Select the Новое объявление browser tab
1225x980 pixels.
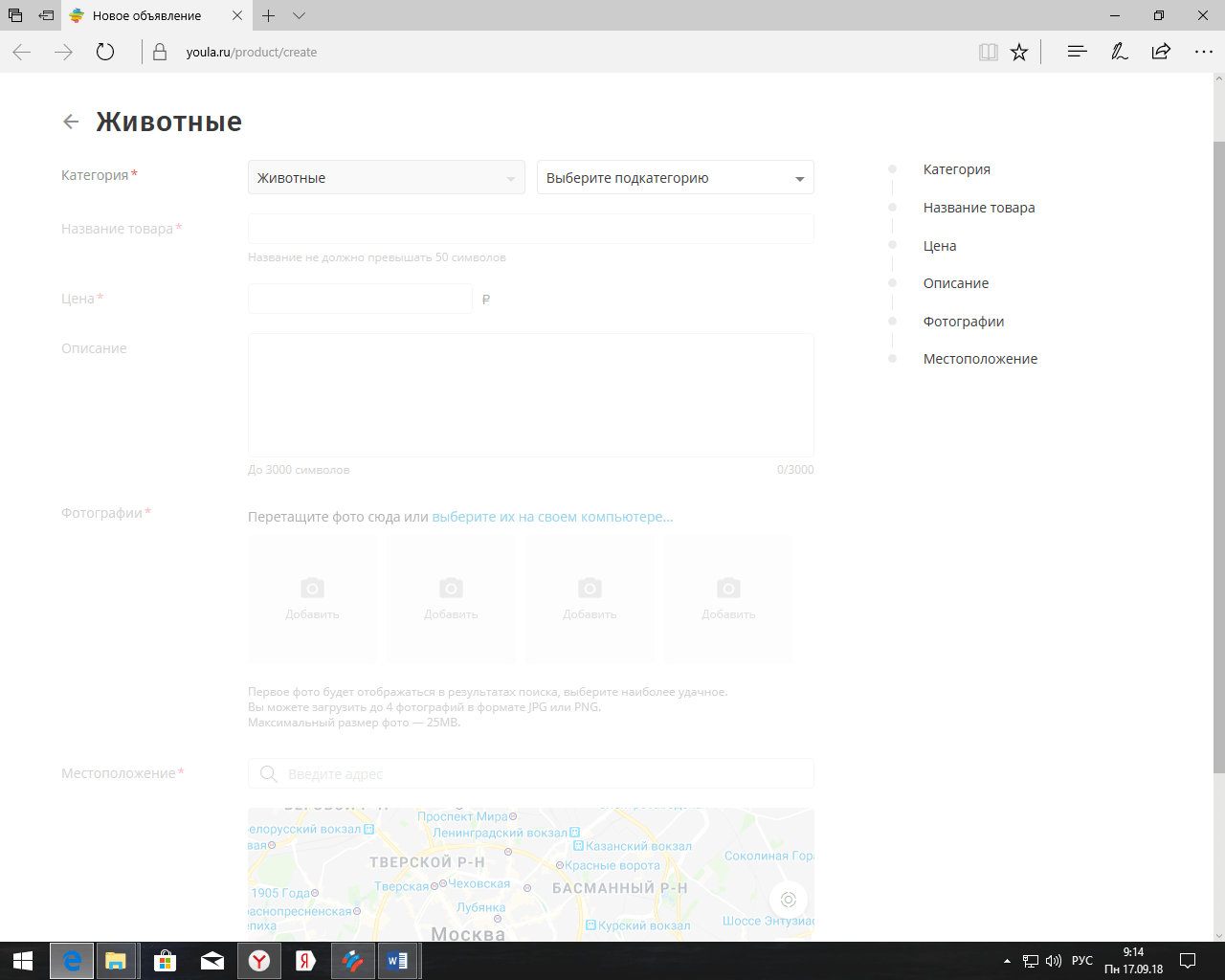click(x=147, y=16)
